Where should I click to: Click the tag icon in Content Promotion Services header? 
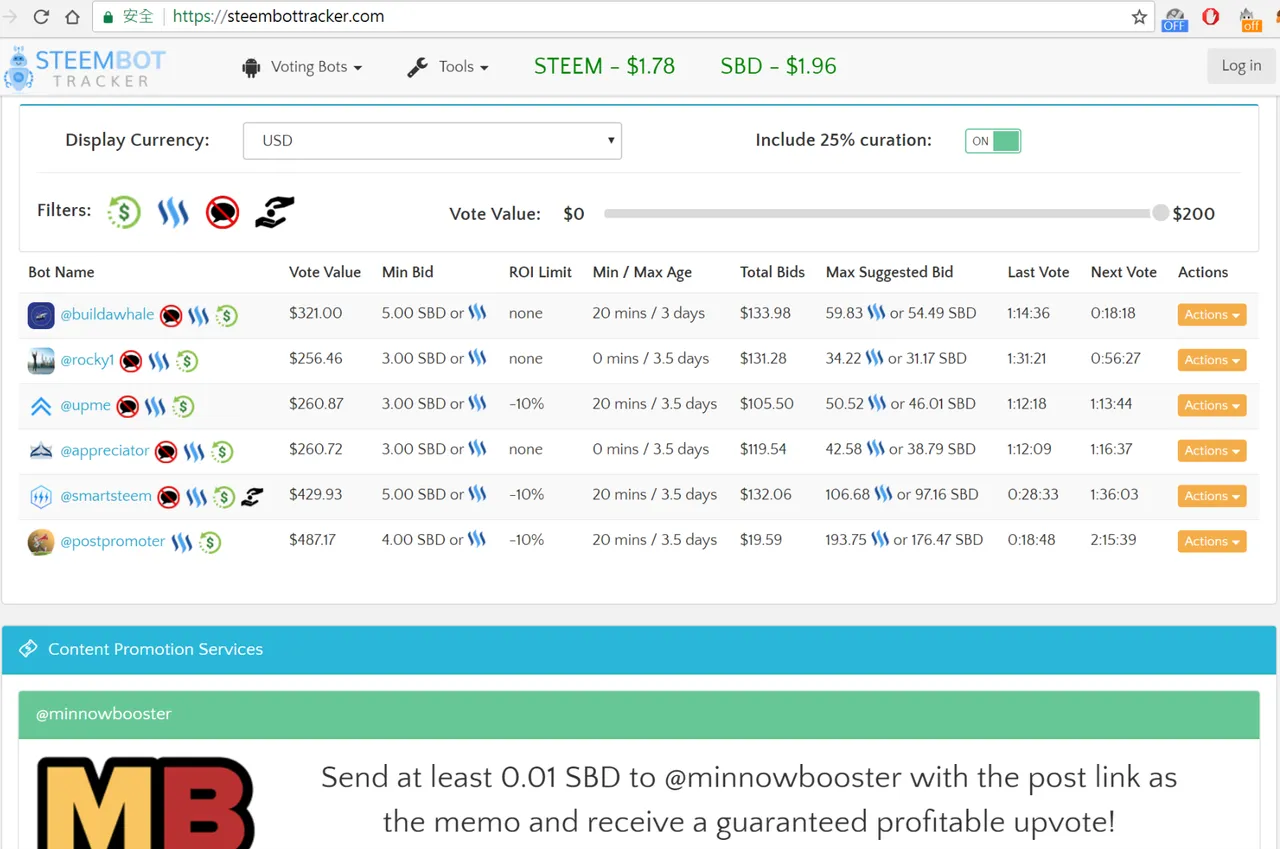click(29, 649)
